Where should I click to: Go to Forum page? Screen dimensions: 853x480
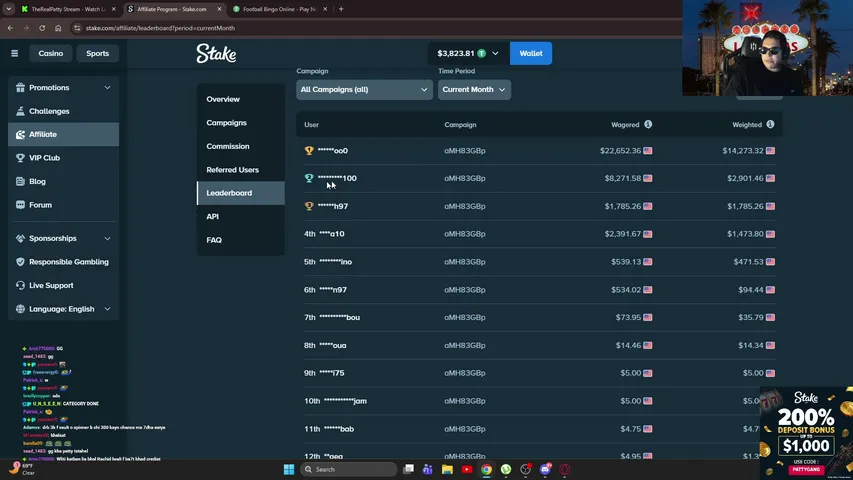pos(64,205)
